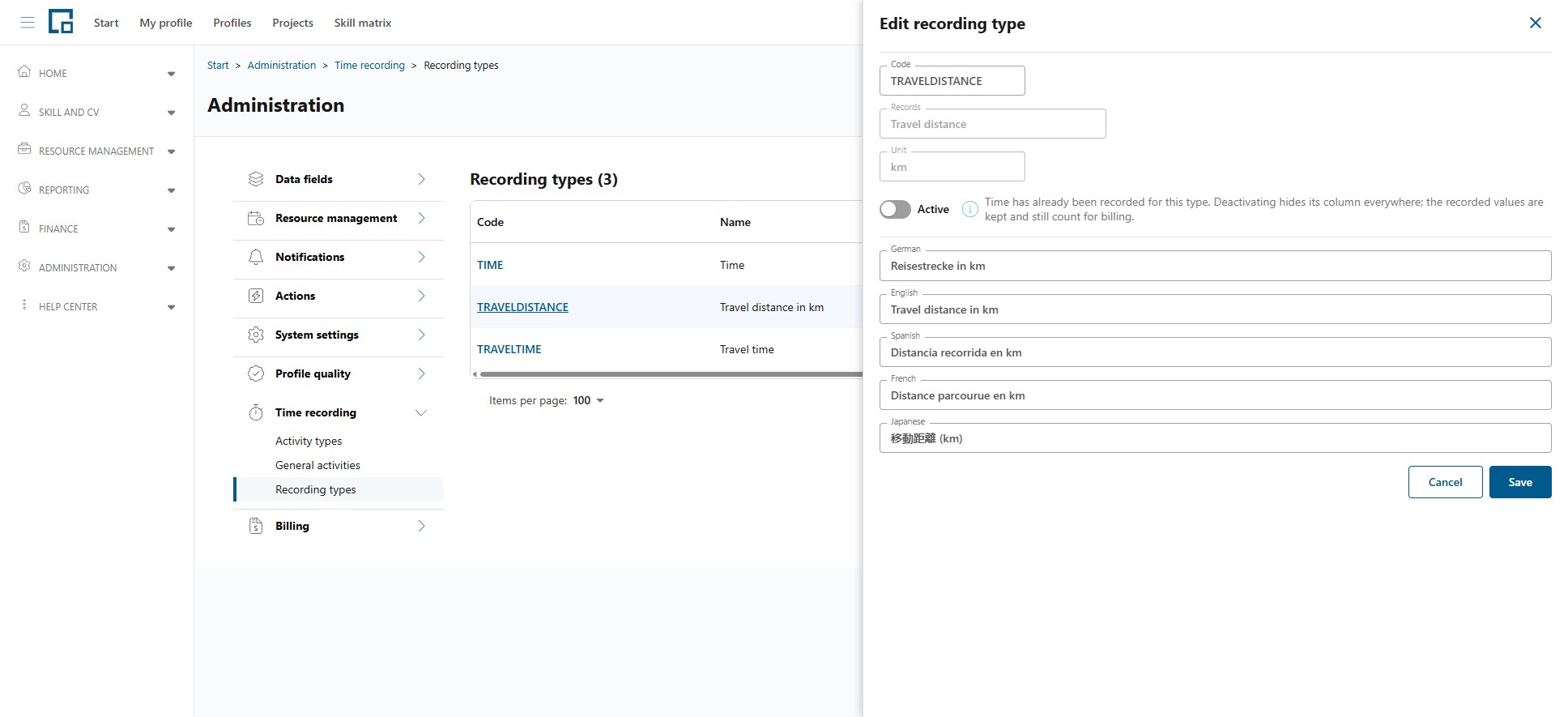Click the Time recording stopwatch icon
Viewport: 1568px width, 717px height.
tap(256, 412)
